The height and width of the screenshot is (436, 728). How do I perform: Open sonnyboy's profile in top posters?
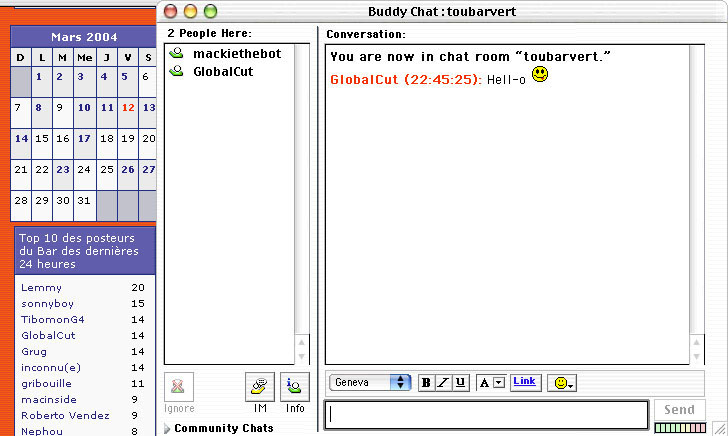47,304
